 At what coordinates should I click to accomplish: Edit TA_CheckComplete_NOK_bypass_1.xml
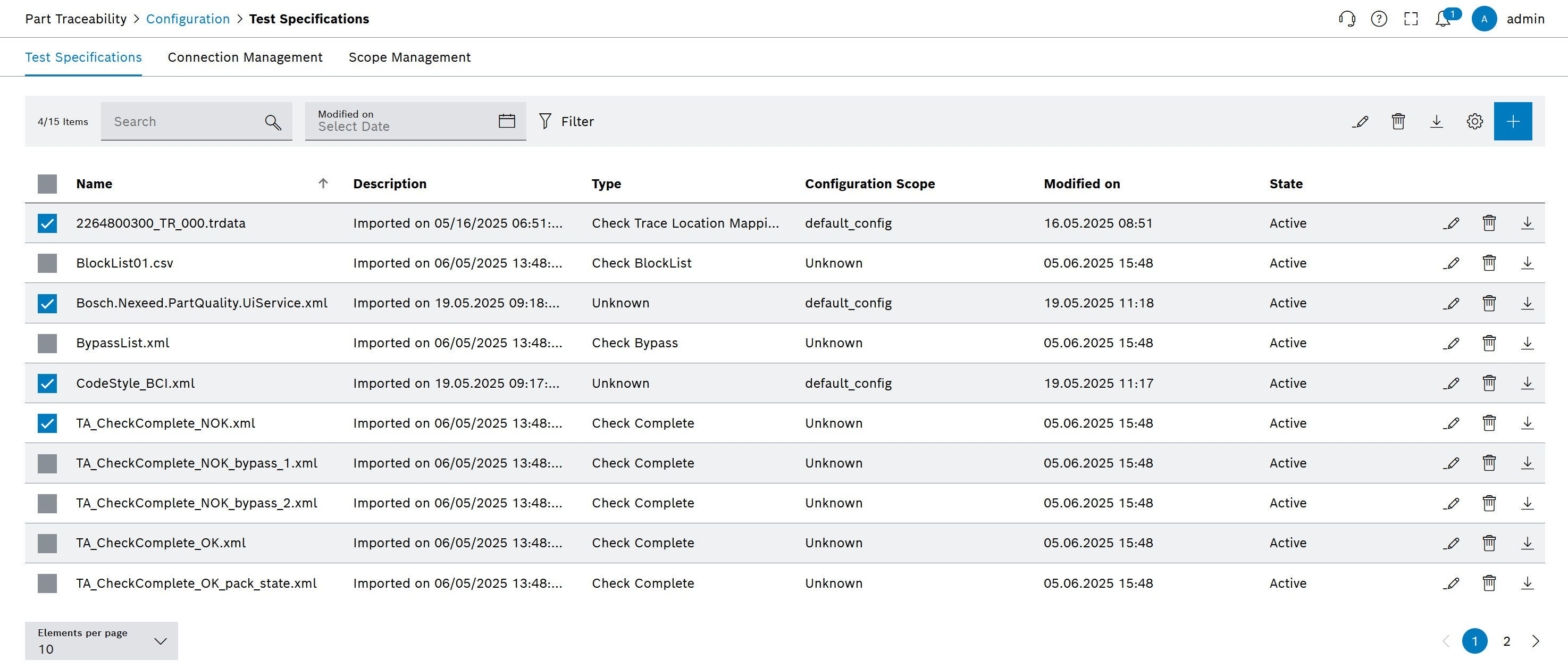click(x=1451, y=463)
